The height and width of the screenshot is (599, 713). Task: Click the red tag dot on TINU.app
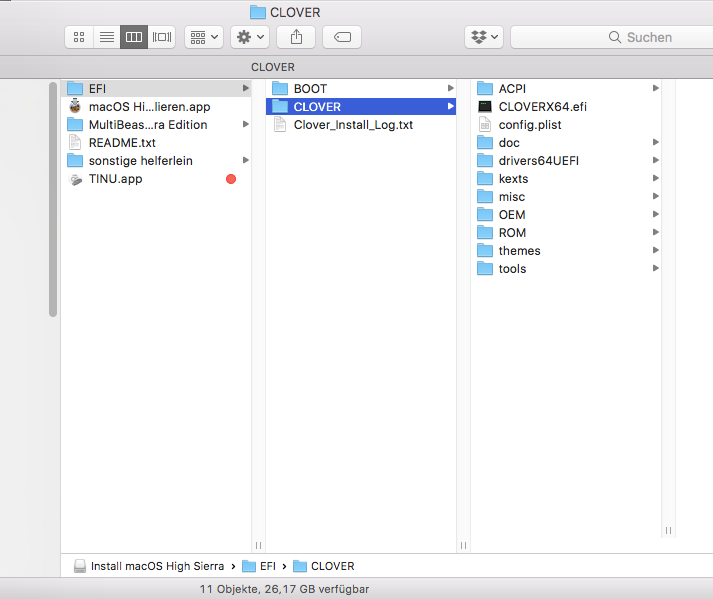point(231,179)
